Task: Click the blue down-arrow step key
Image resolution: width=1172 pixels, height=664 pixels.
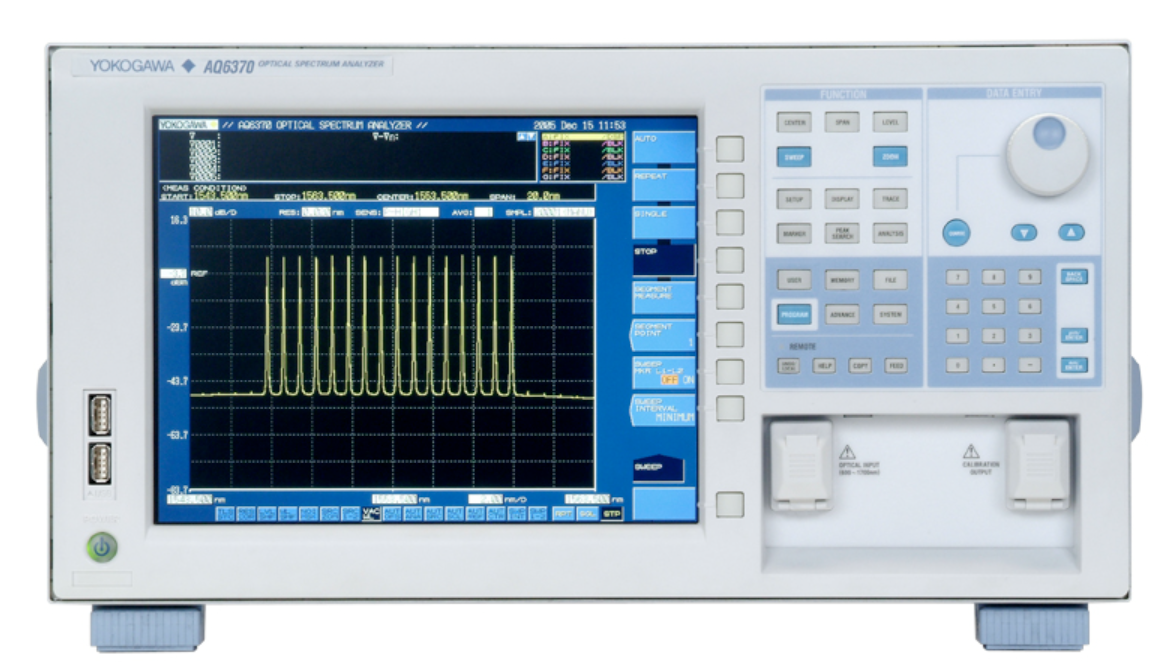Action: tap(1024, 233)
